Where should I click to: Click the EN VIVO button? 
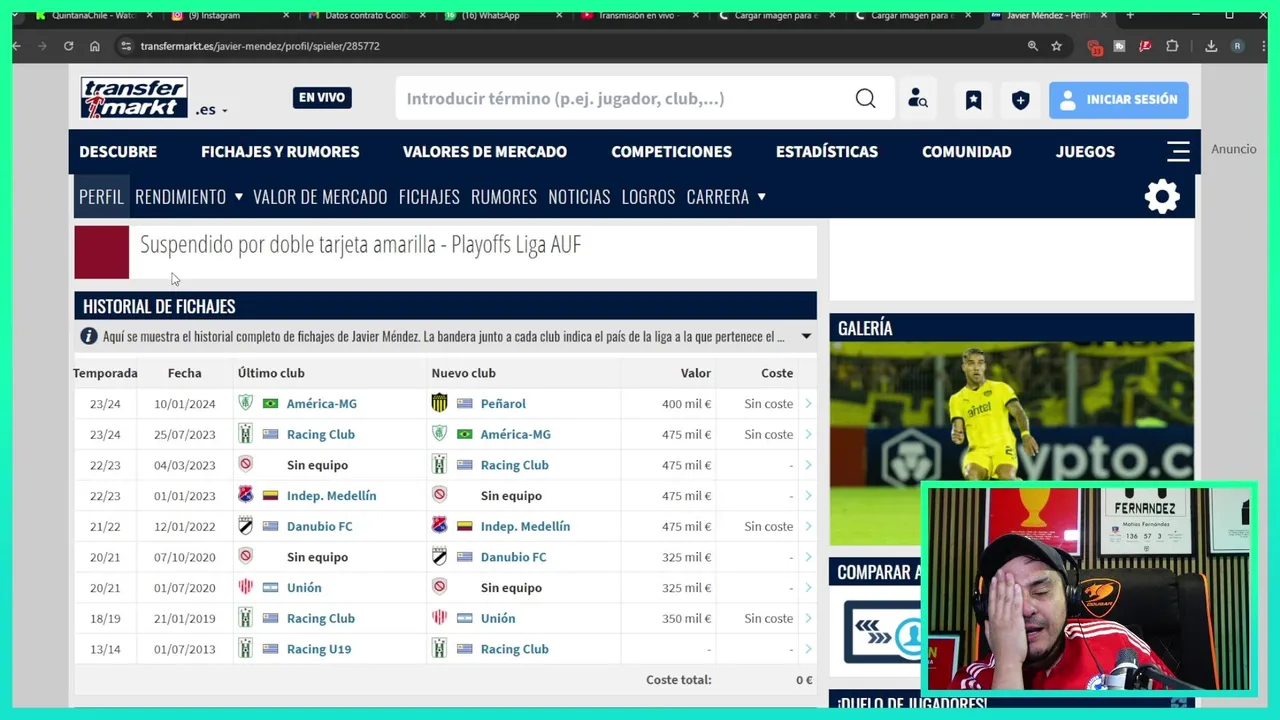[322, 97]
